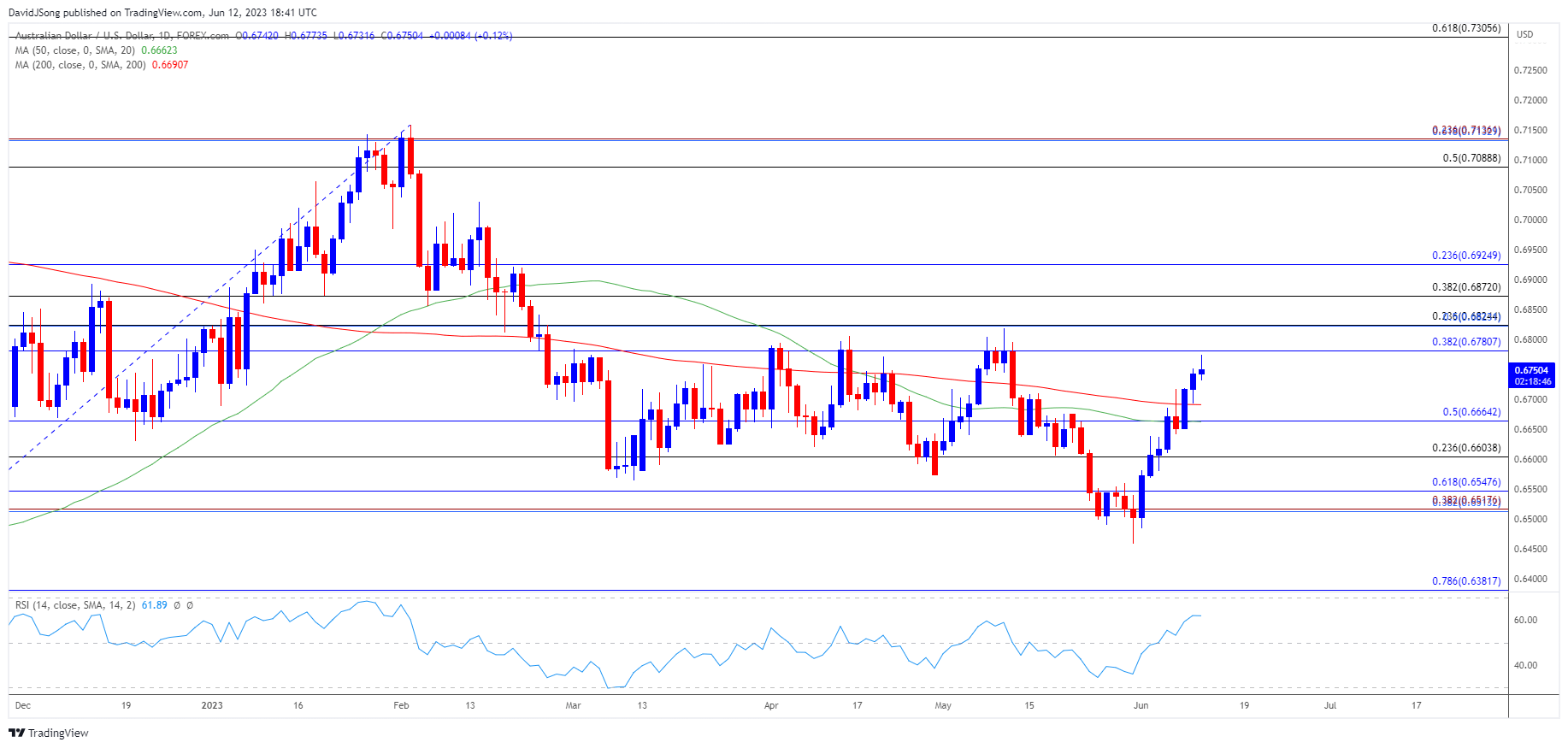Click the 0.65000 price axis label
This screenshot has height=748, width=1568.
coord(1530,519)
